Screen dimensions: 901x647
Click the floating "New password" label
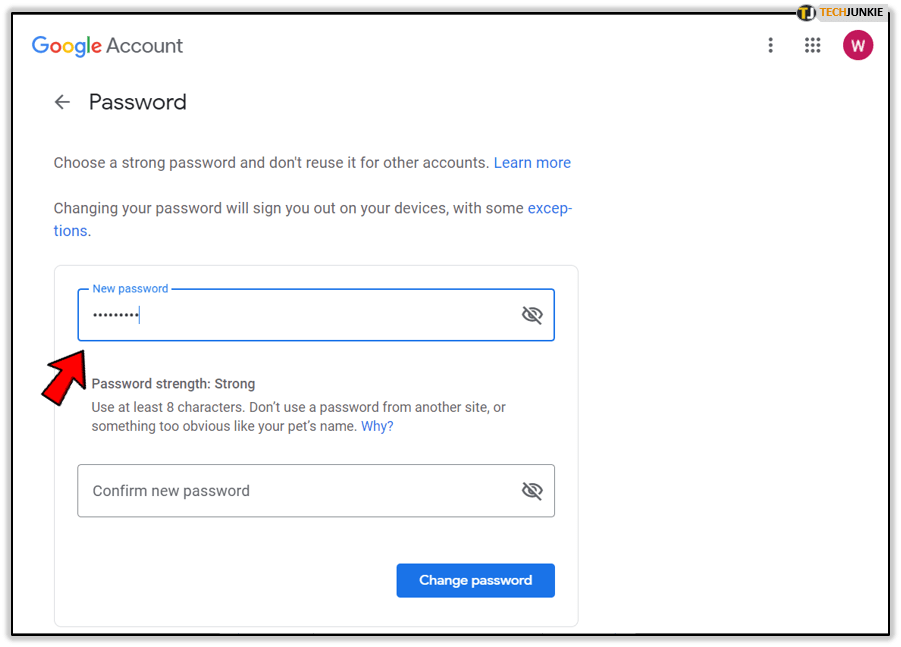130,289
